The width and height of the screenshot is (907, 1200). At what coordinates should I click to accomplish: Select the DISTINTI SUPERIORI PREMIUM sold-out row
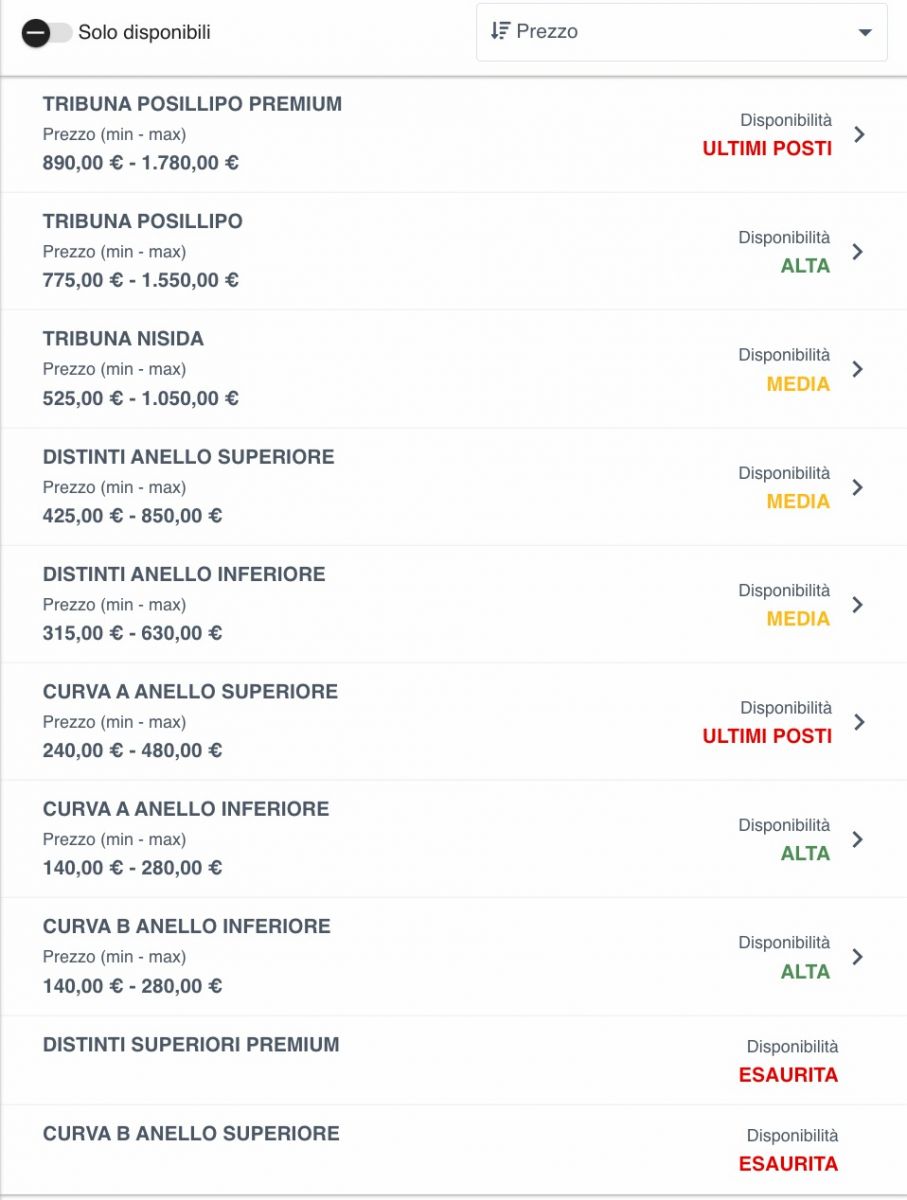453,1060
